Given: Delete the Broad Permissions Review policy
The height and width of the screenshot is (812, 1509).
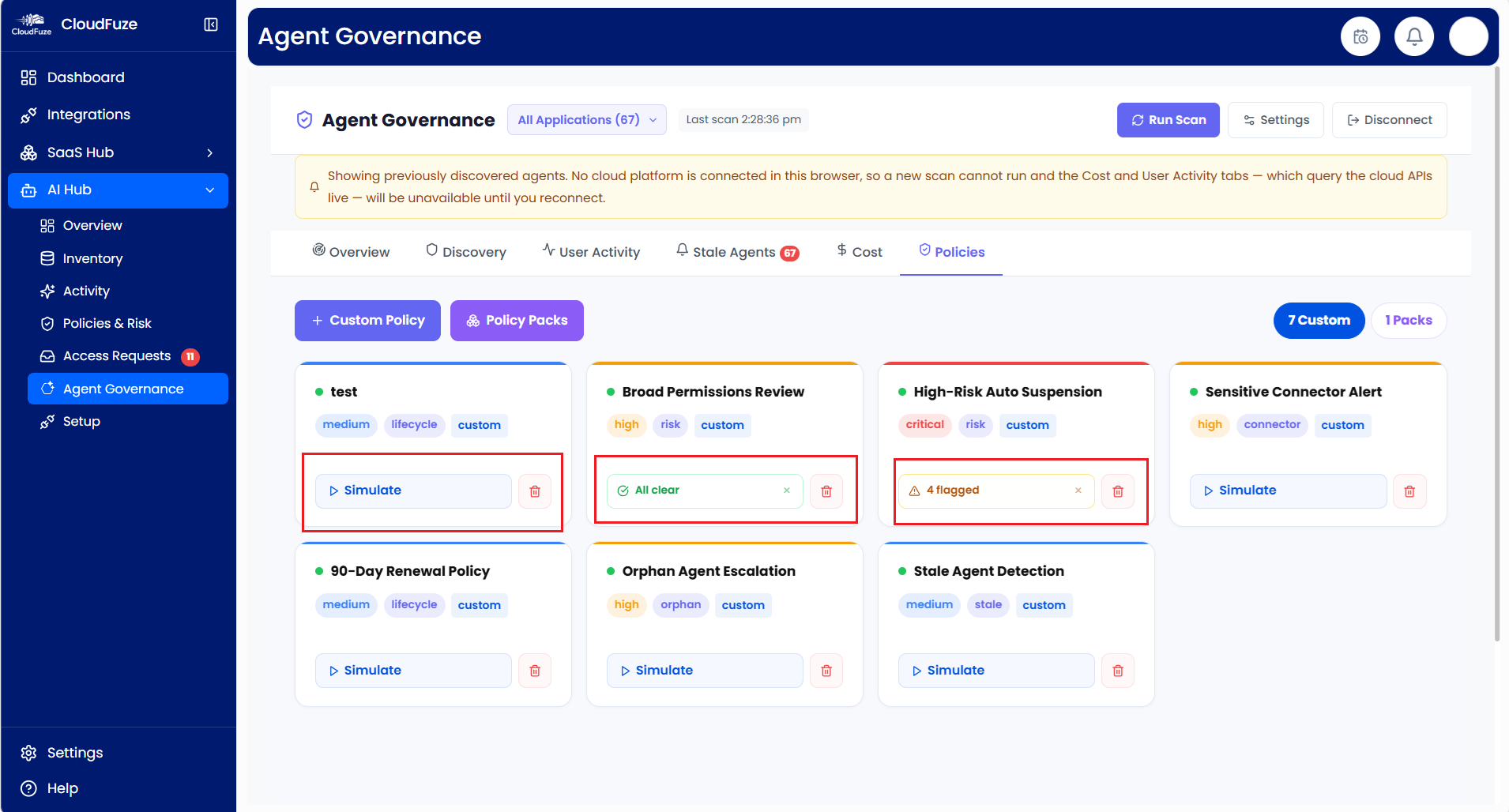Looking at the screenshot, I should click(826, 491).
